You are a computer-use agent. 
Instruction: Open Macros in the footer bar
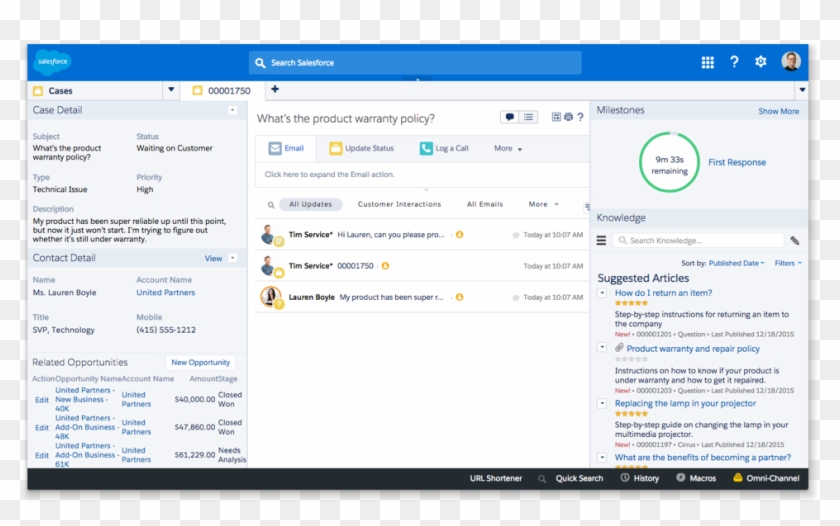(696, 478)
